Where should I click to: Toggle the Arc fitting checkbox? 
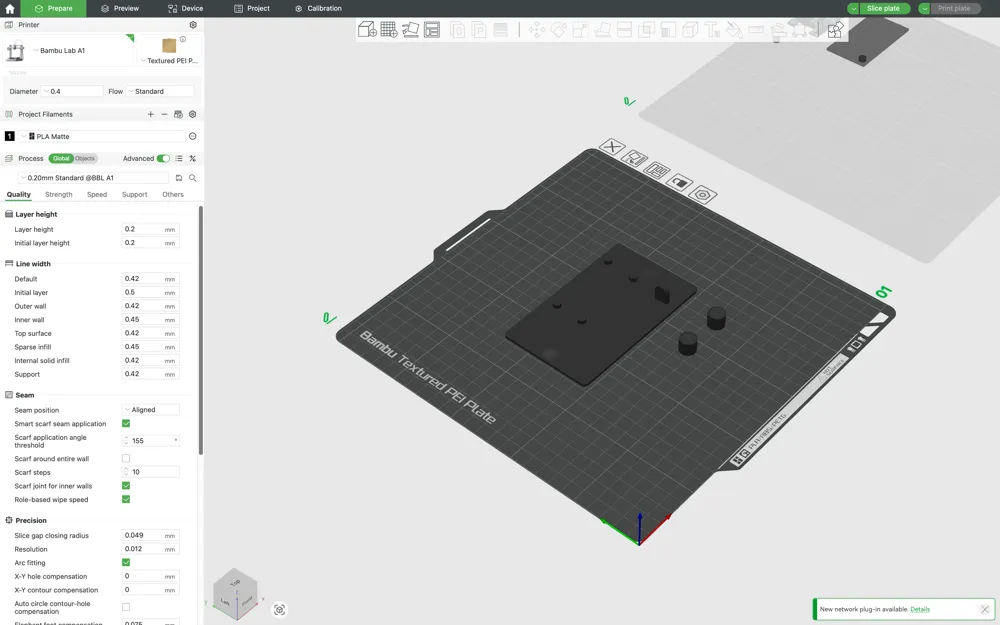(126, 562)
